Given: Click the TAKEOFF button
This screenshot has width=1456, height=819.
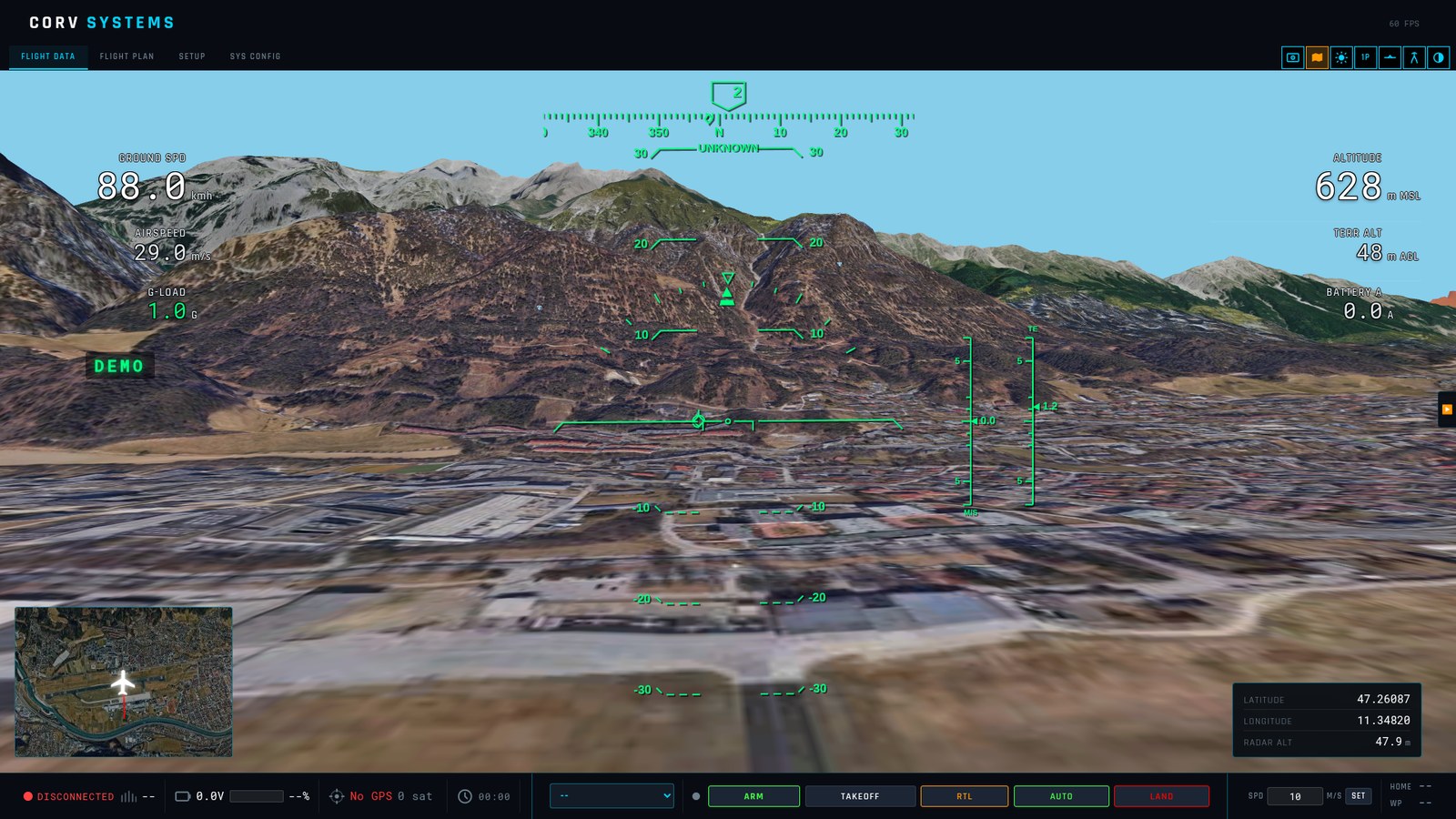Looking at the screenshot, I should pyautogui.click(x=860, y=796).
